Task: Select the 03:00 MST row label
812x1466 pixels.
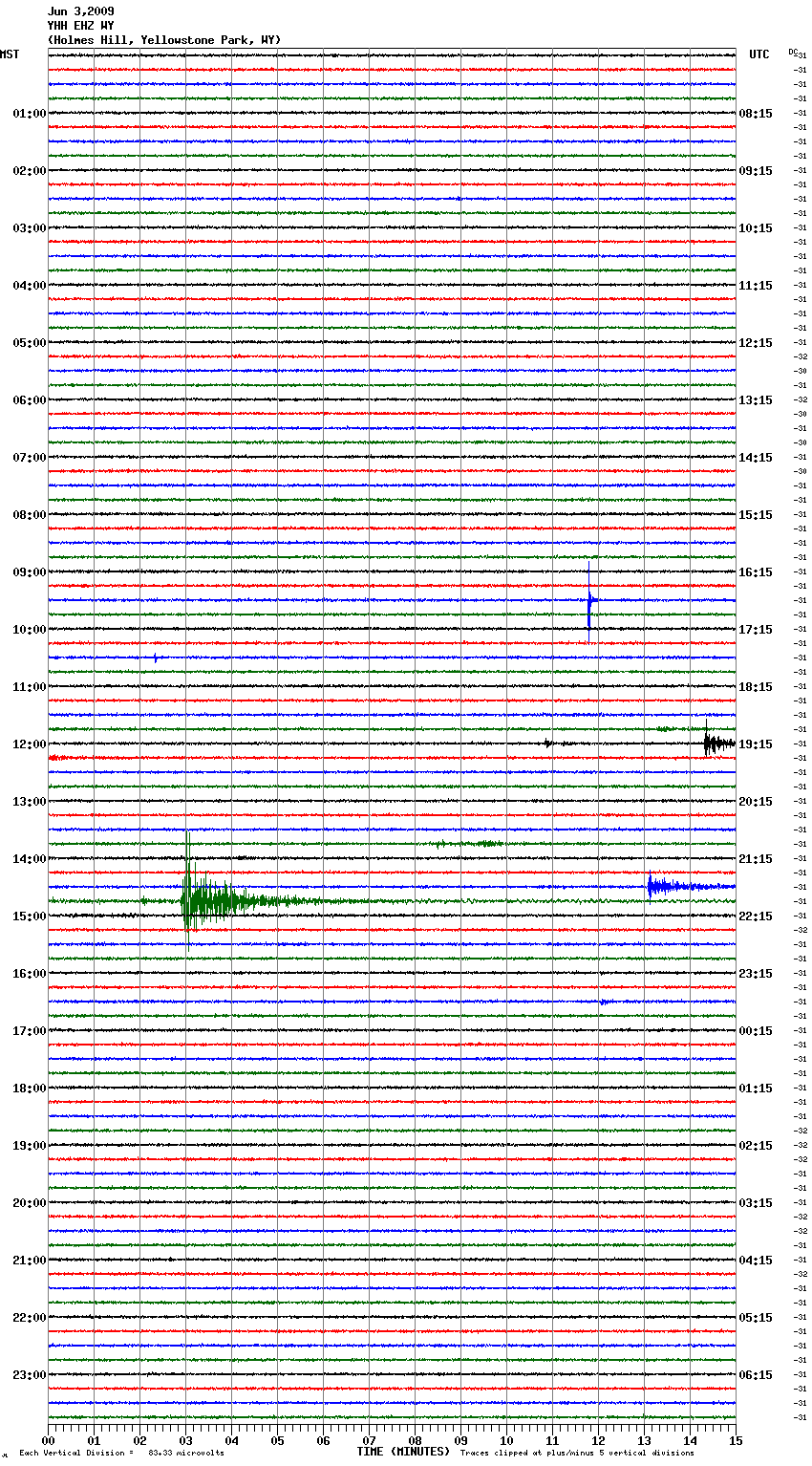Action: (x=30, y=228)
